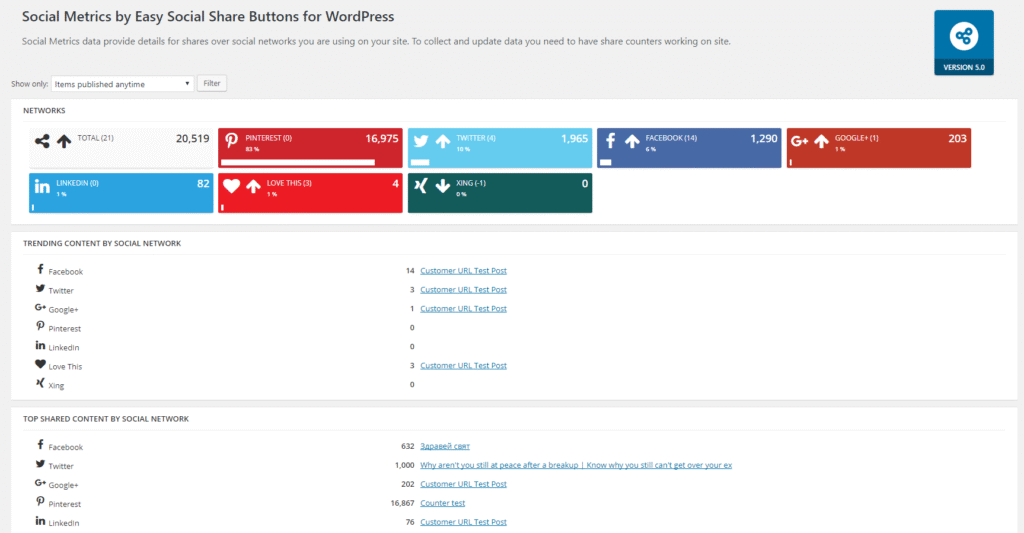This screenshot has height=533, width=1024.
Task: Click the up arrow in the Love This card
Action: coord(253,186)
